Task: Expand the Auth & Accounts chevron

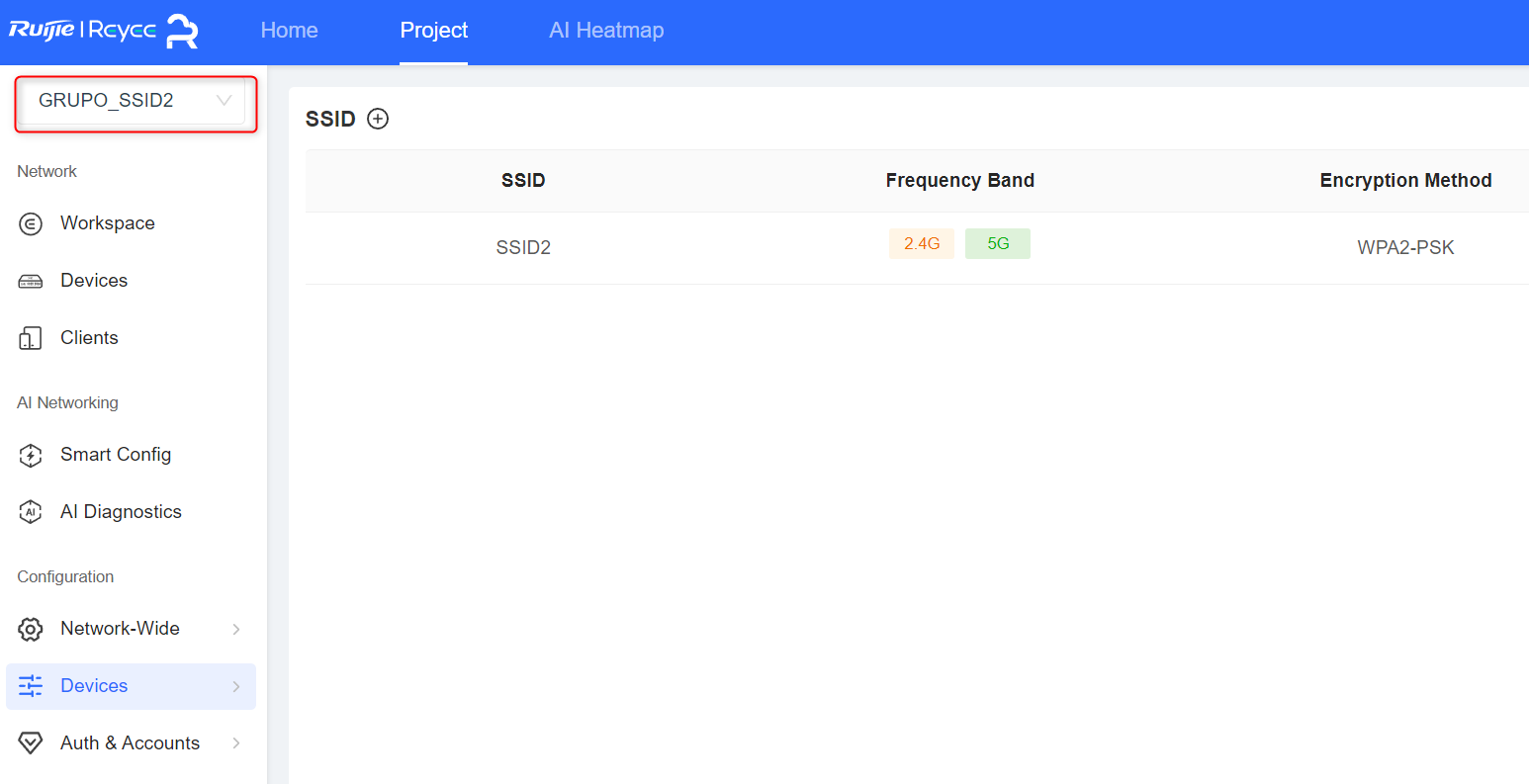Action: 236,743
